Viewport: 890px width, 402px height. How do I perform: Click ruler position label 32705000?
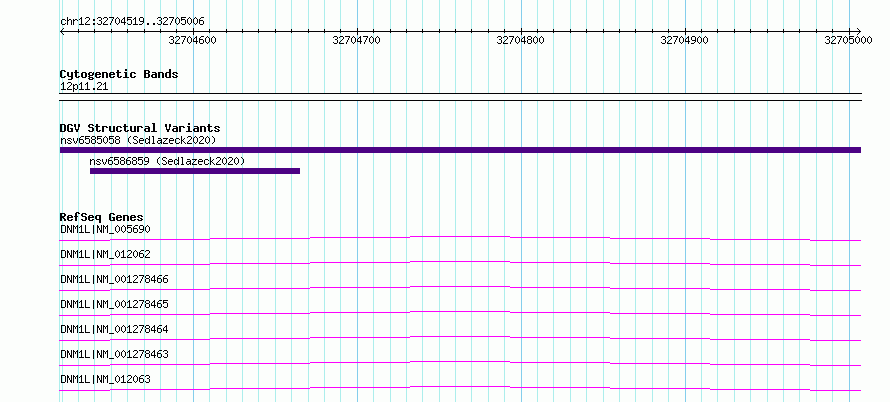[848, 40]
